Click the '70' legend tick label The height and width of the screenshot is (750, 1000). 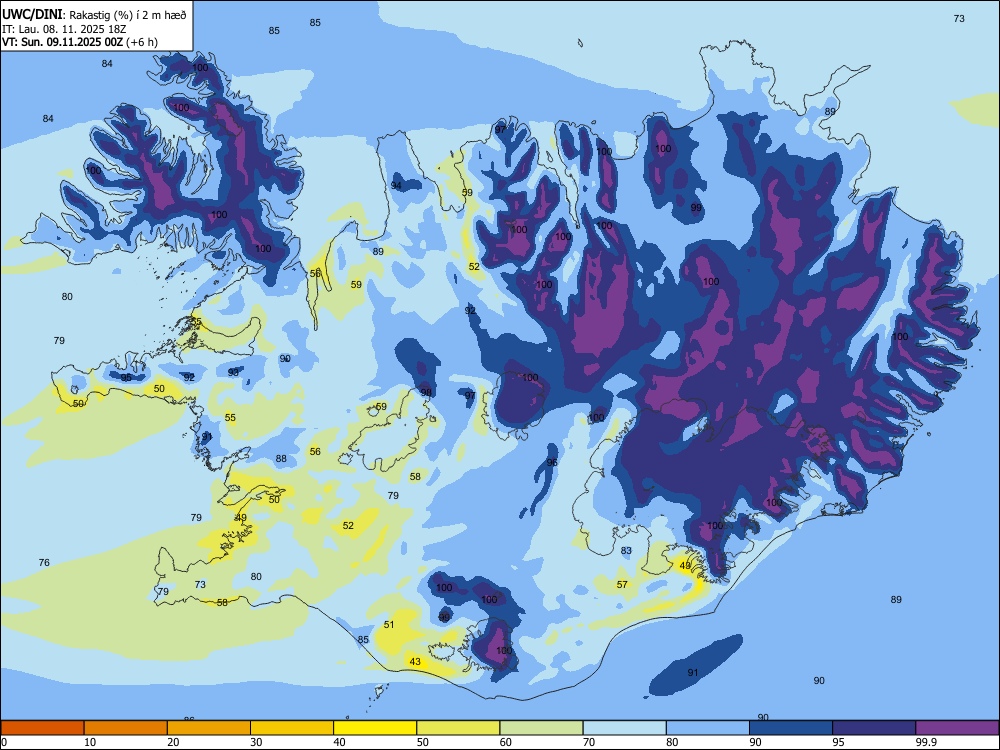coord(589,742)
